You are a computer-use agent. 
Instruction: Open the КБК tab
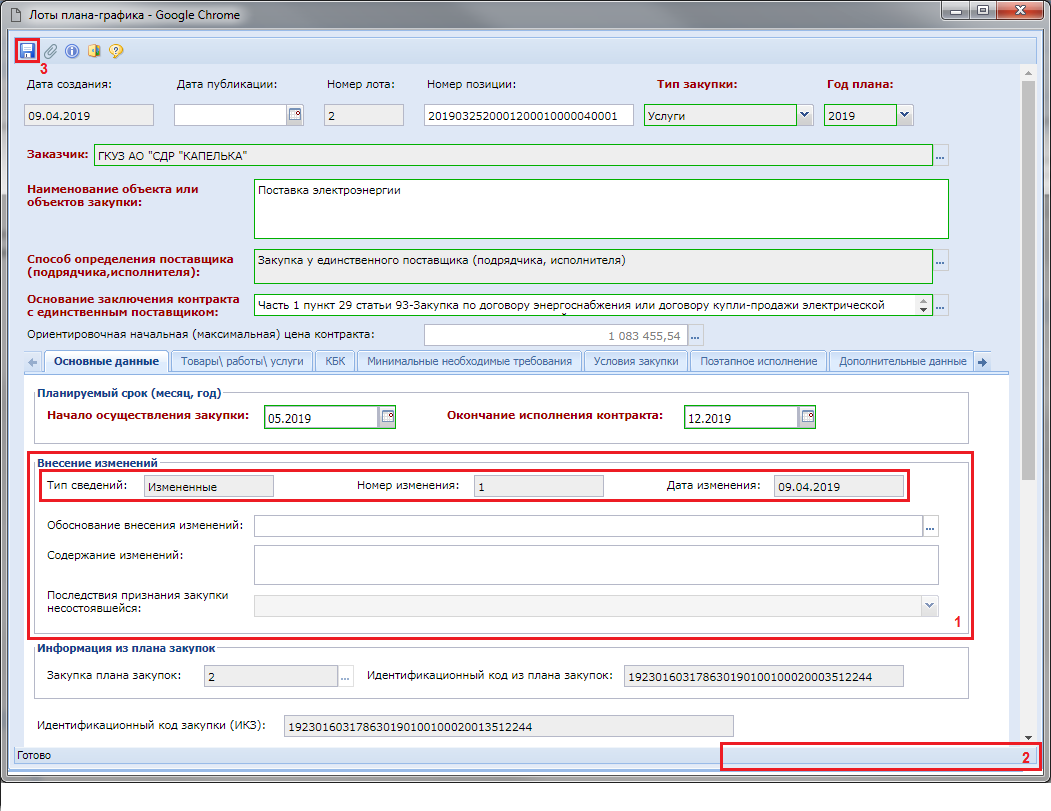point(334,361)
